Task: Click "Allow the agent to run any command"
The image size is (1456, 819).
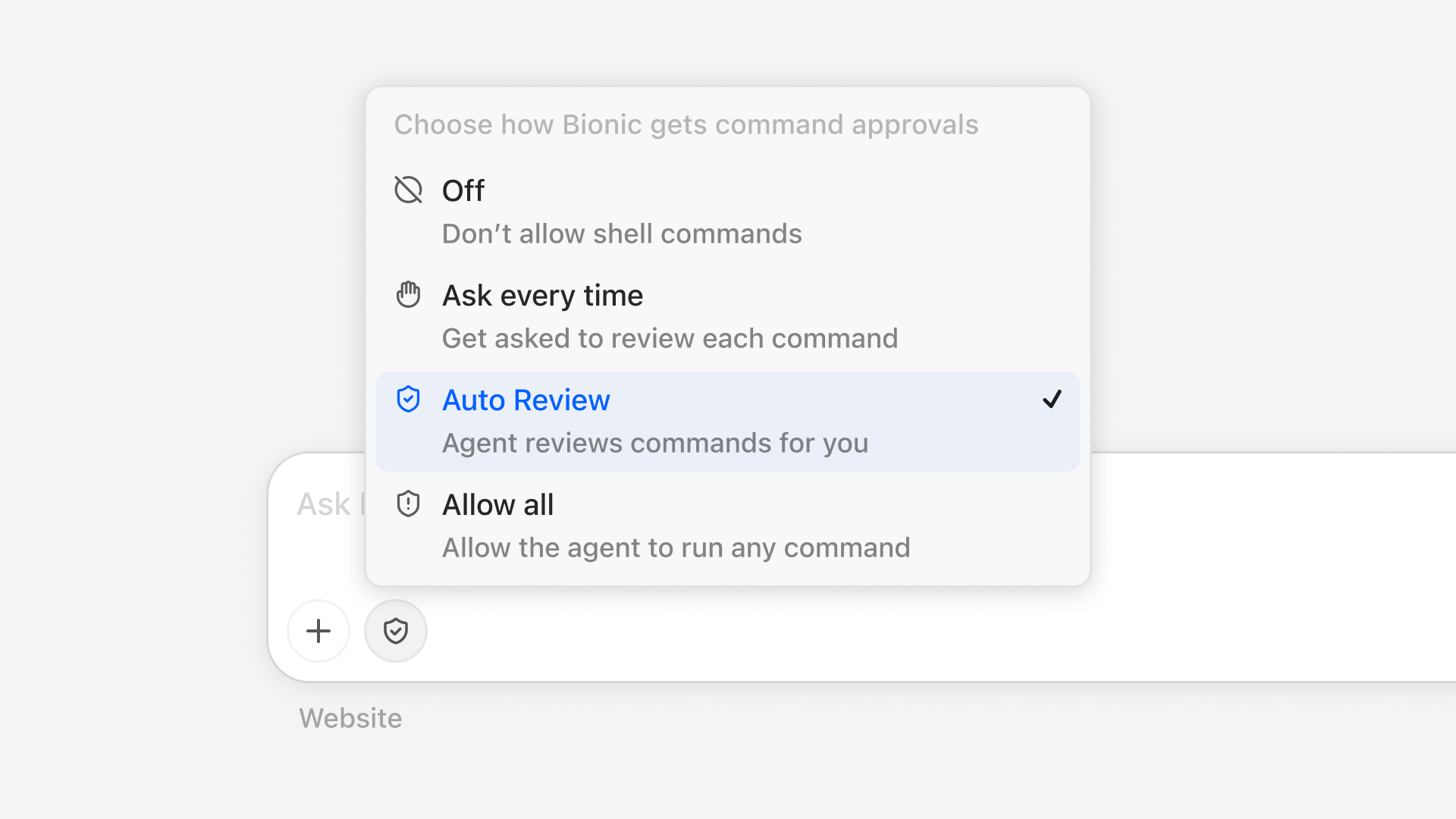Action: click(x=676, y=548)
